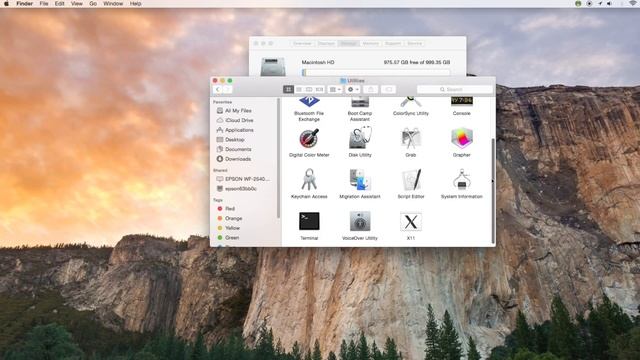640x360 pixels.
Task: Switch to Overview tab in About window
Action: point(302,43)
